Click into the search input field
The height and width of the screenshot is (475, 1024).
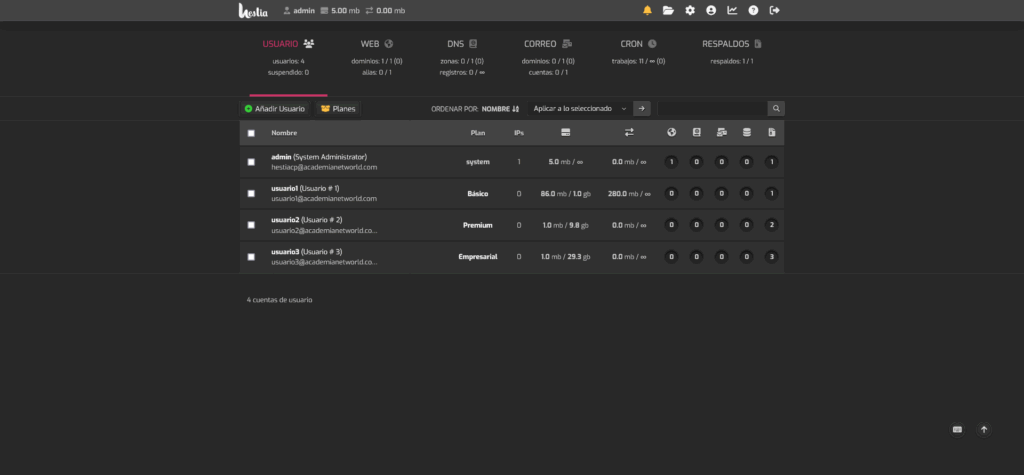711,108
